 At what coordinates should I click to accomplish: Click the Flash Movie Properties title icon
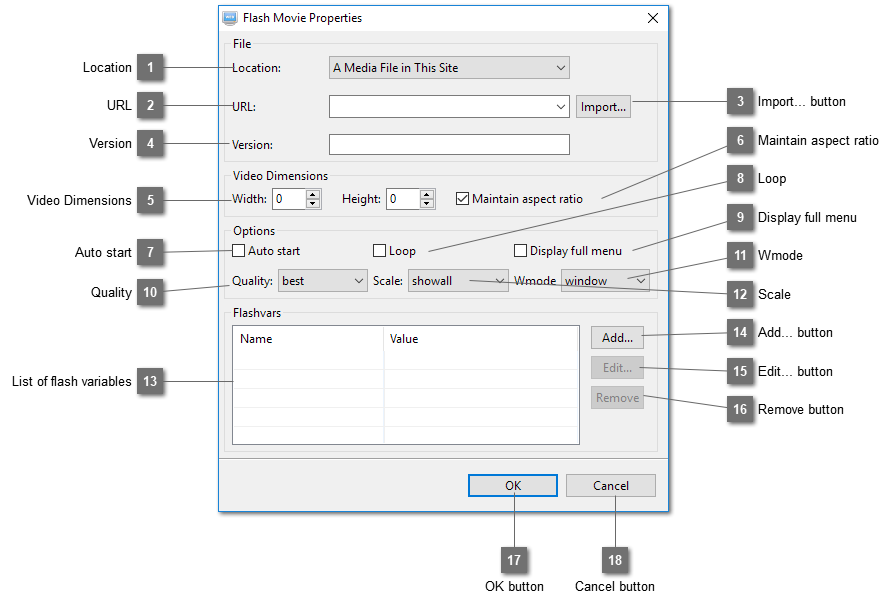(229, 18)
